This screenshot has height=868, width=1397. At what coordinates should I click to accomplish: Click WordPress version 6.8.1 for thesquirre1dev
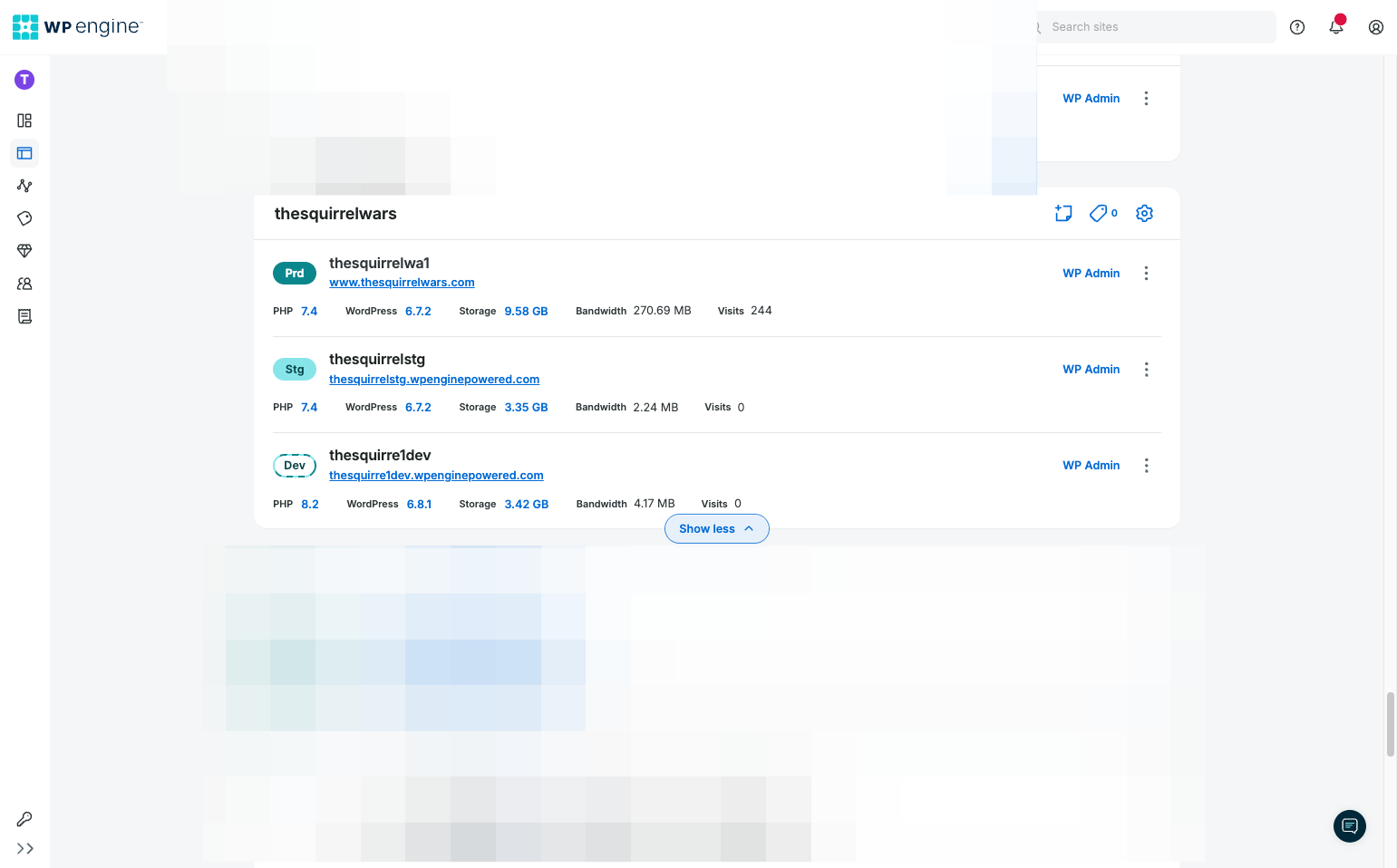[419, 504]
